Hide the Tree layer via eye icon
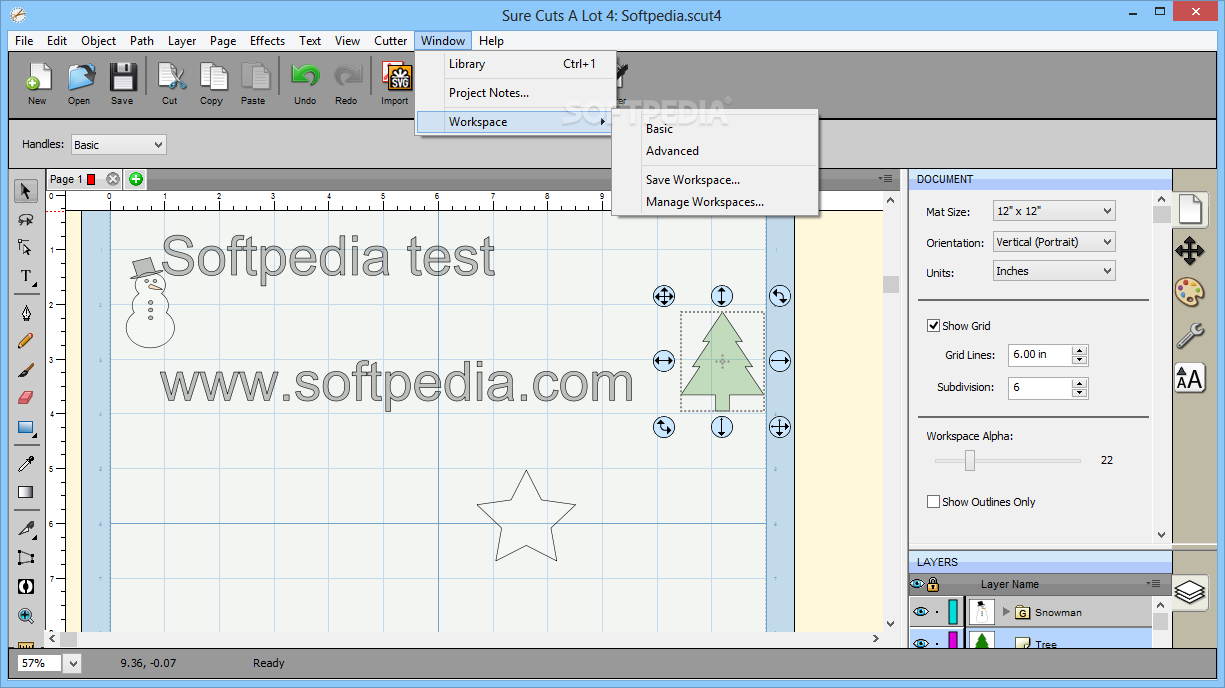 [920, 642]
